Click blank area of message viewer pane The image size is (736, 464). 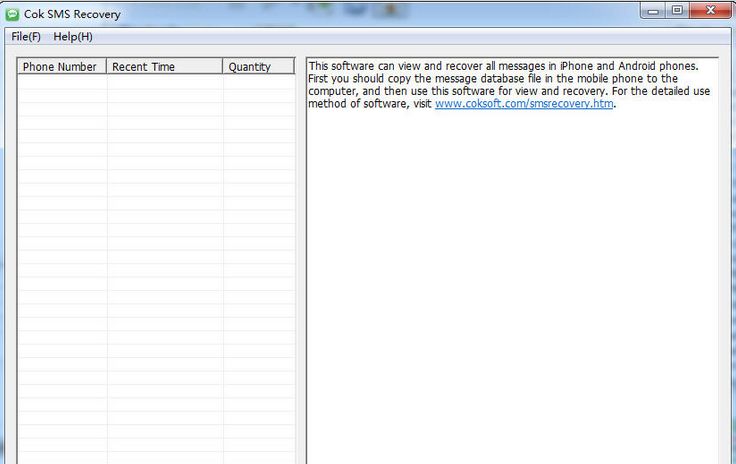point(512,300)
